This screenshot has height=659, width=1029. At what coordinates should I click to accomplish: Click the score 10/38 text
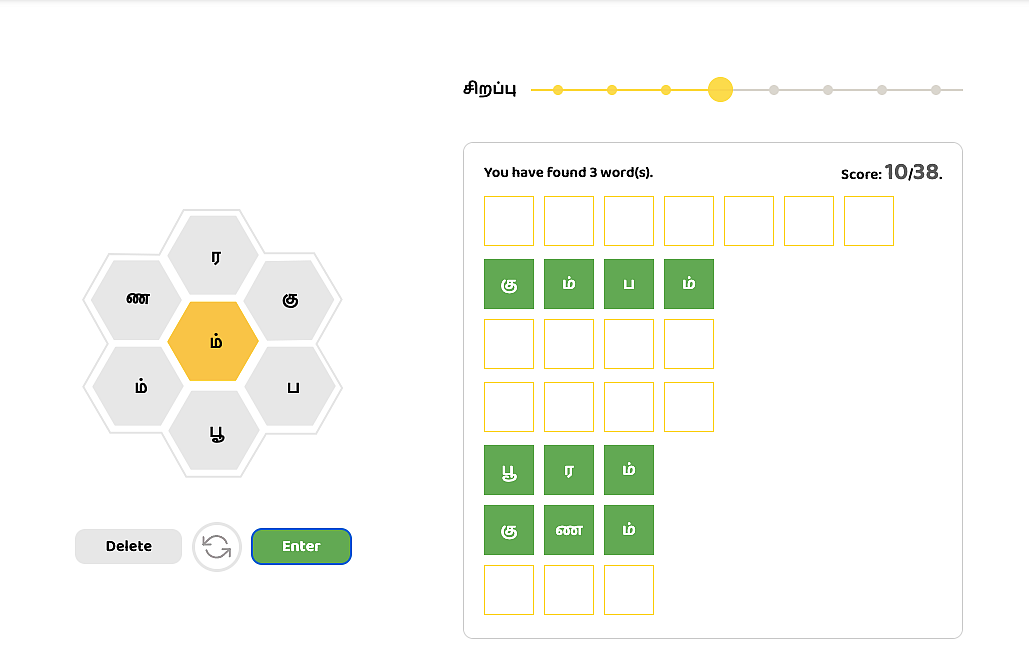(913, 172)
